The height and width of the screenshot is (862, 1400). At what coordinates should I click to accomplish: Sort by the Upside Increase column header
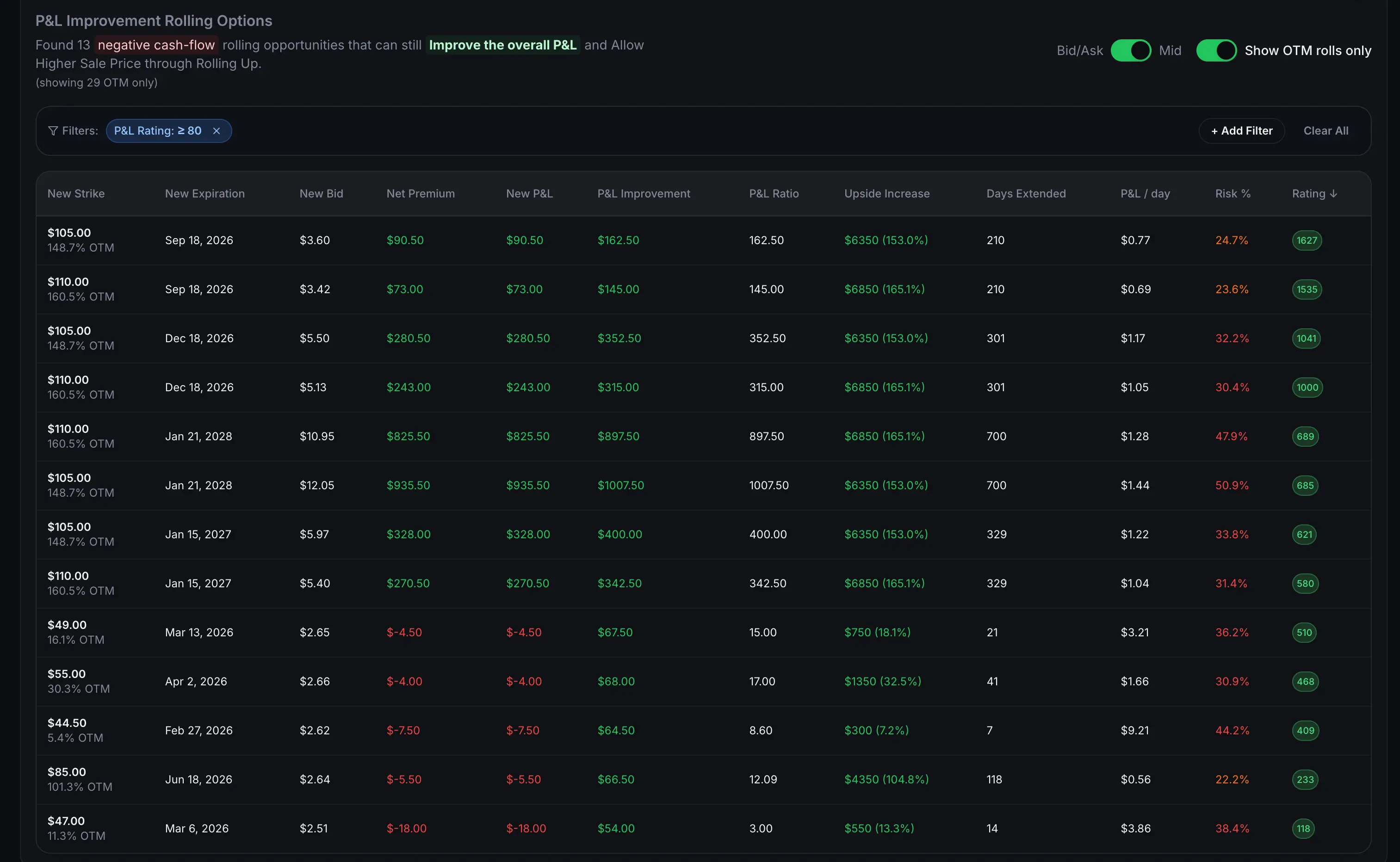point(887,194)
